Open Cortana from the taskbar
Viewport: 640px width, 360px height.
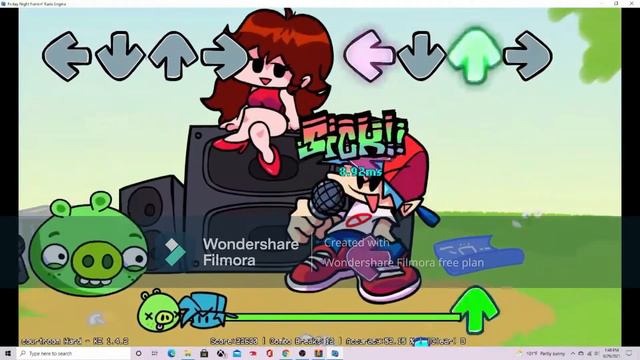click(138, 353)
